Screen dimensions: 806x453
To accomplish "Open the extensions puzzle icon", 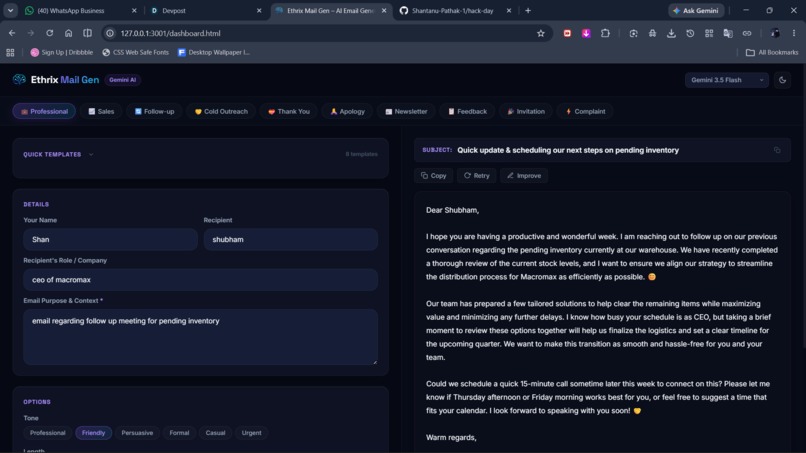I will tap(605, 33).
